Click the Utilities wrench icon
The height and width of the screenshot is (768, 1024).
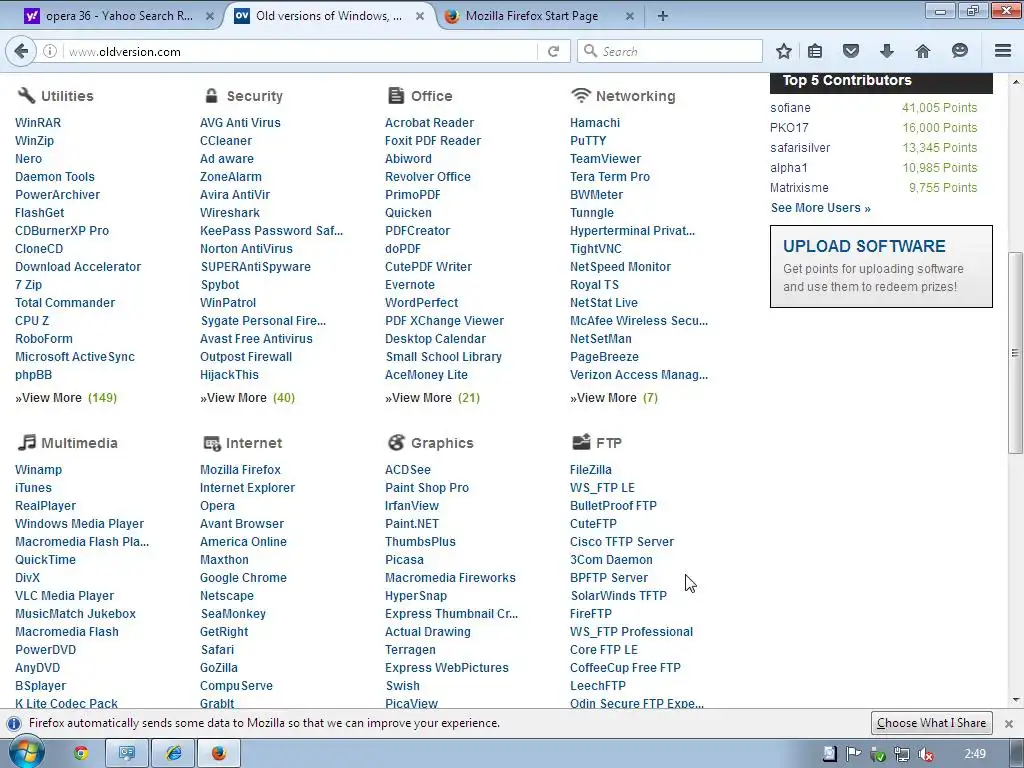26,95
